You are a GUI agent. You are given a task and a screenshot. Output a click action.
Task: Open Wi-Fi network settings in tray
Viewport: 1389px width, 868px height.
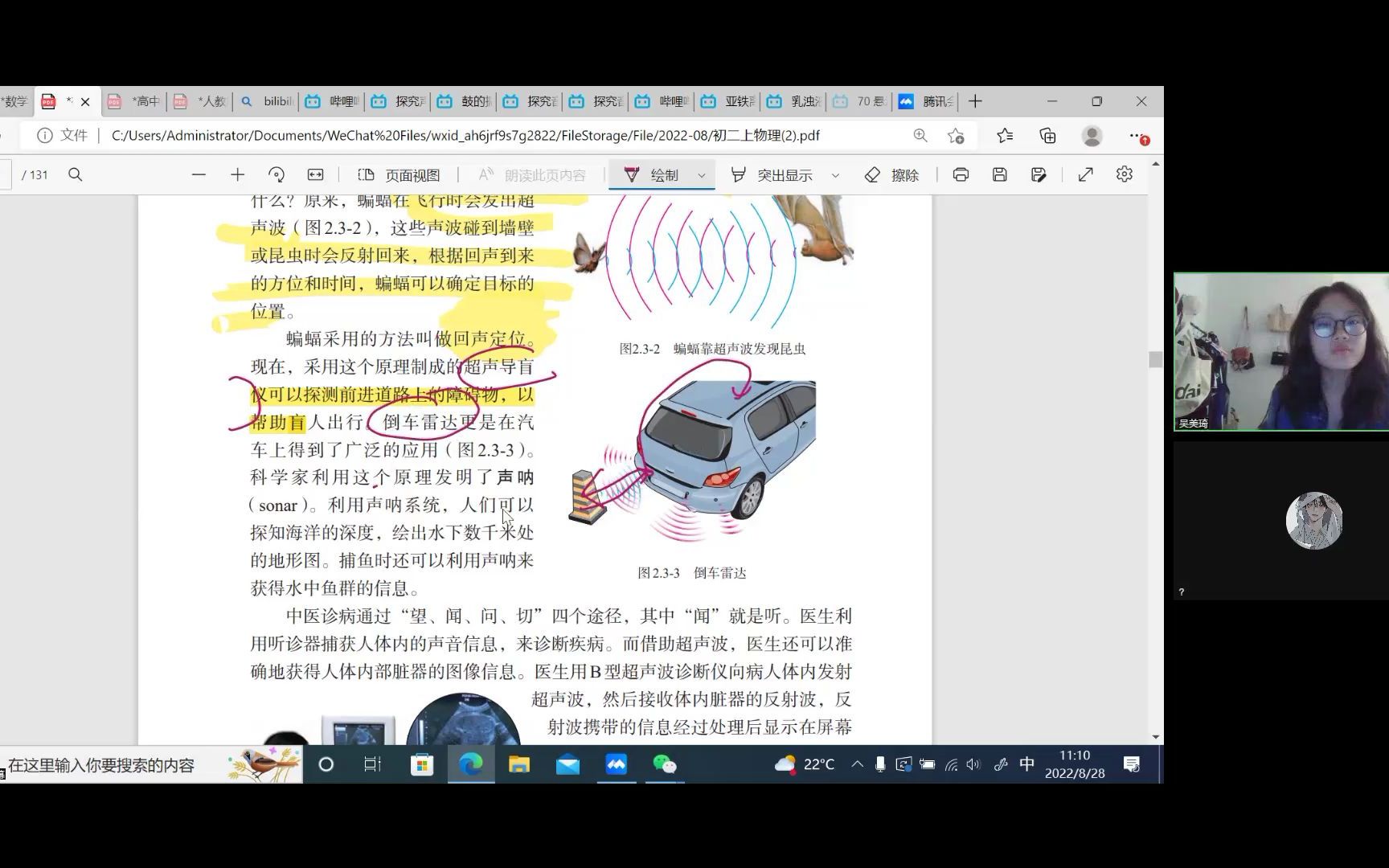coord(951,764)
